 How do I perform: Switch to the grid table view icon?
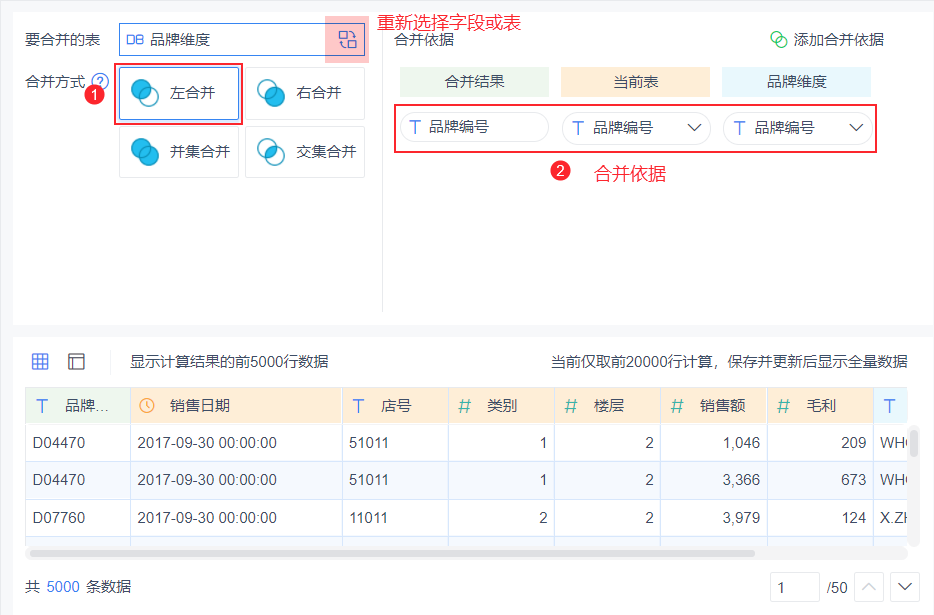(x=40, y=361)
